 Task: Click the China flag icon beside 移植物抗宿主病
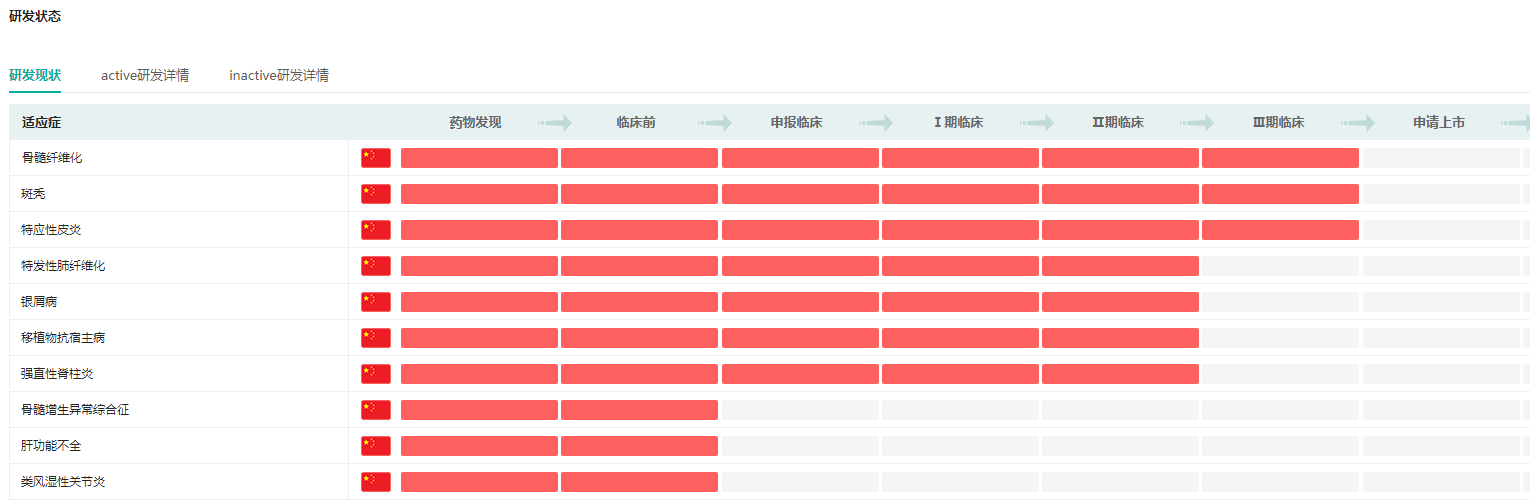[376, 338]
